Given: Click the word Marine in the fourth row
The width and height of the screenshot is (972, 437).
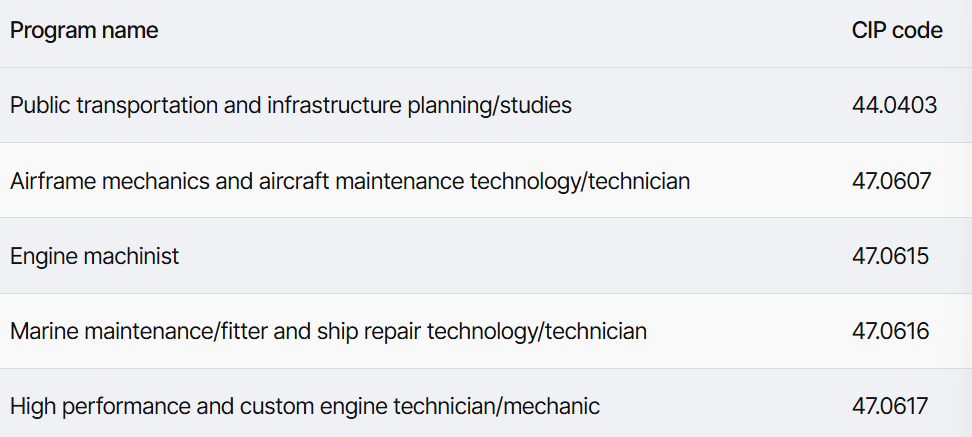Looking at the screenshot, I should (44, 331).
